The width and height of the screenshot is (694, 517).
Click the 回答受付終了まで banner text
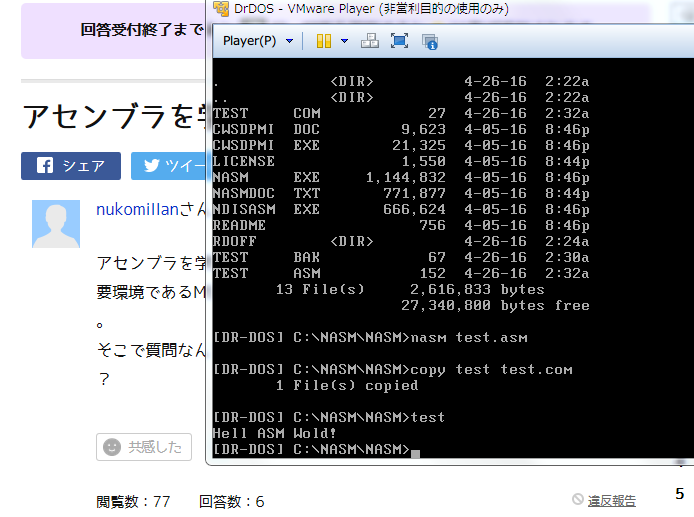[142, 30]
